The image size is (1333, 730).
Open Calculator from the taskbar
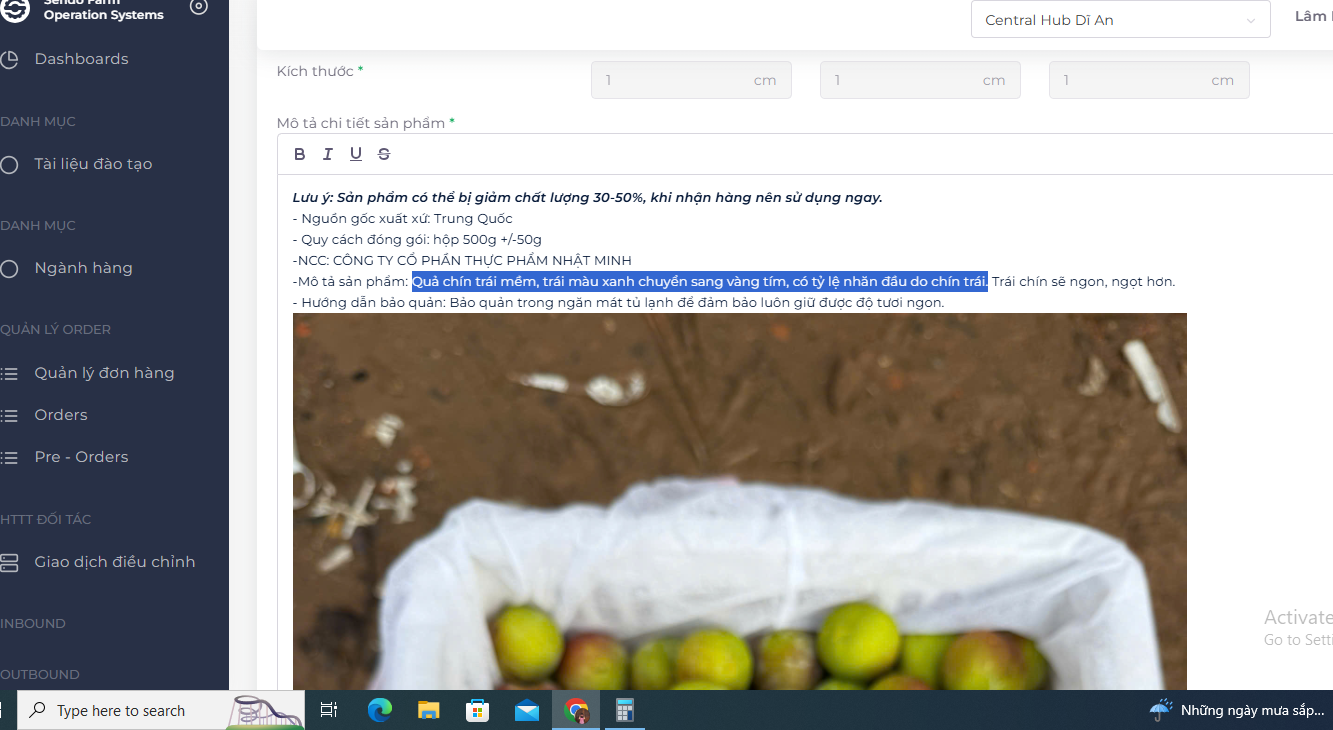[x=625, y=711]
